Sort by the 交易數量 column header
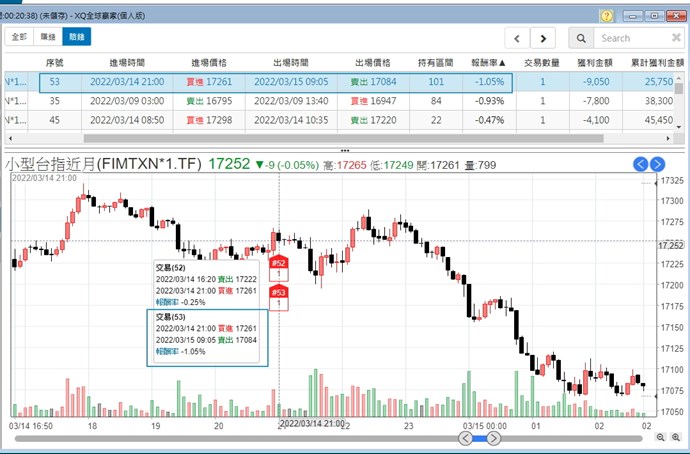This screenshot has height=454, width=690. tap(542, 63)
